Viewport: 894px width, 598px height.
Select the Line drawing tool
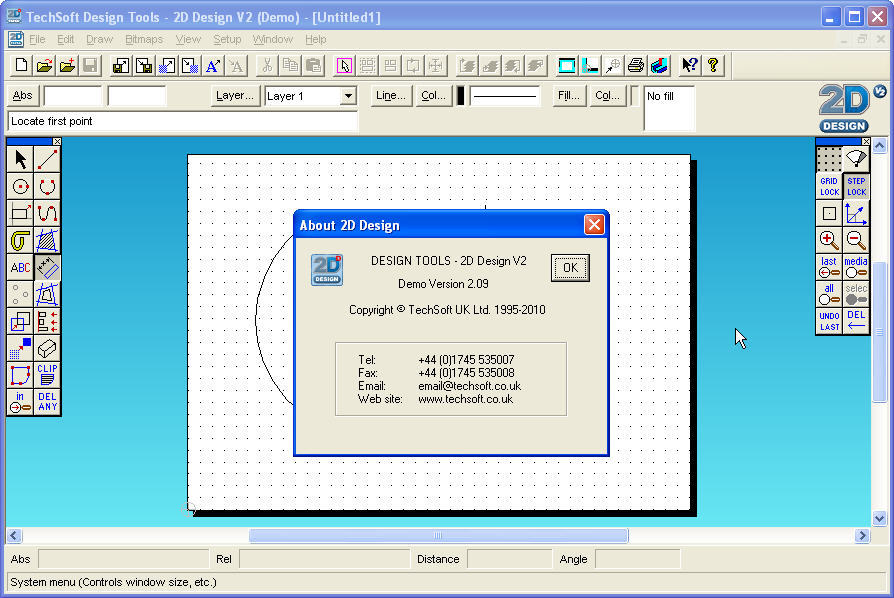[x=47, y=158]
